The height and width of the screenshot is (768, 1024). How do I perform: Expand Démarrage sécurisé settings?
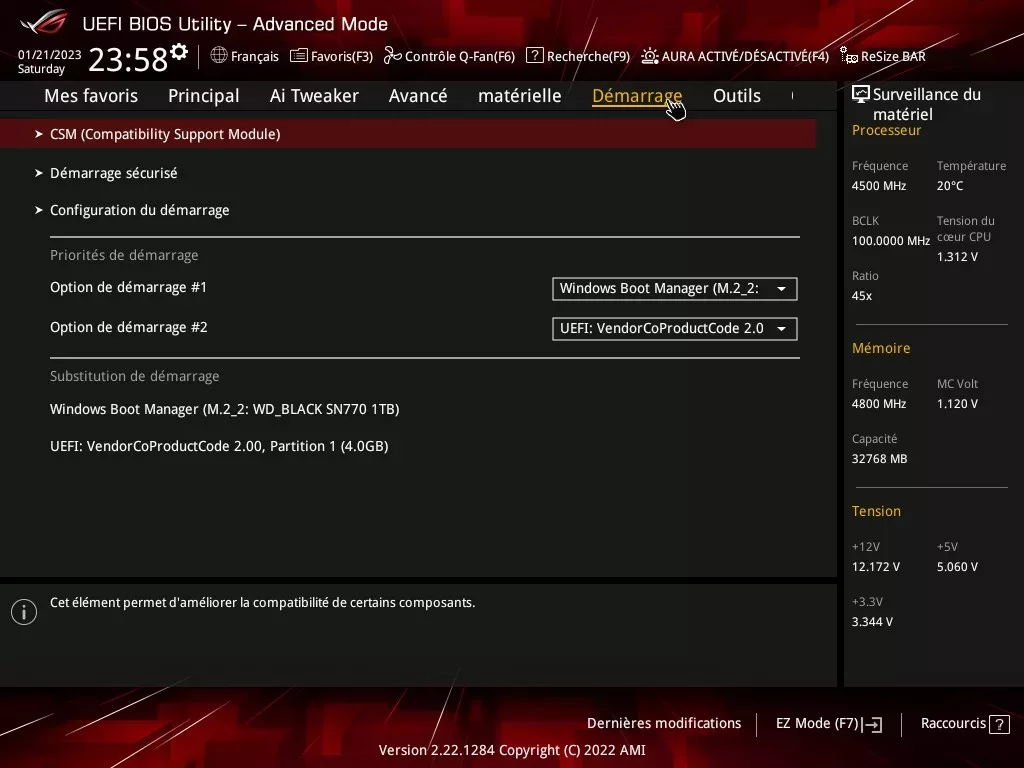(x=115, y=172)
